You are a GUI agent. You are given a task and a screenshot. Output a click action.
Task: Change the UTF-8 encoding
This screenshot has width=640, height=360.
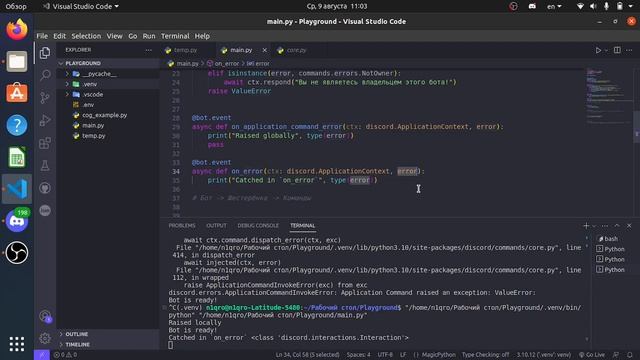[385, 355]
